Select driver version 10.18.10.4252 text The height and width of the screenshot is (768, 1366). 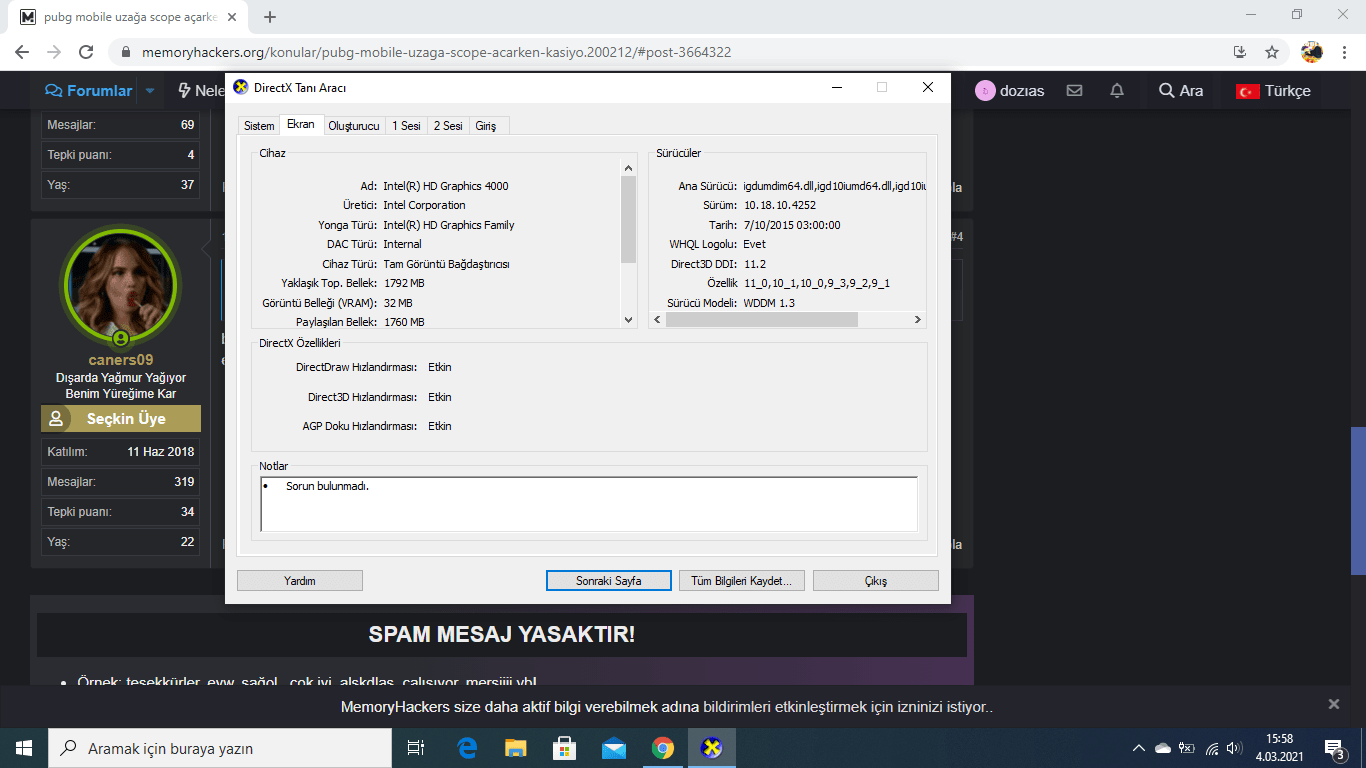(x=779, y=205)
